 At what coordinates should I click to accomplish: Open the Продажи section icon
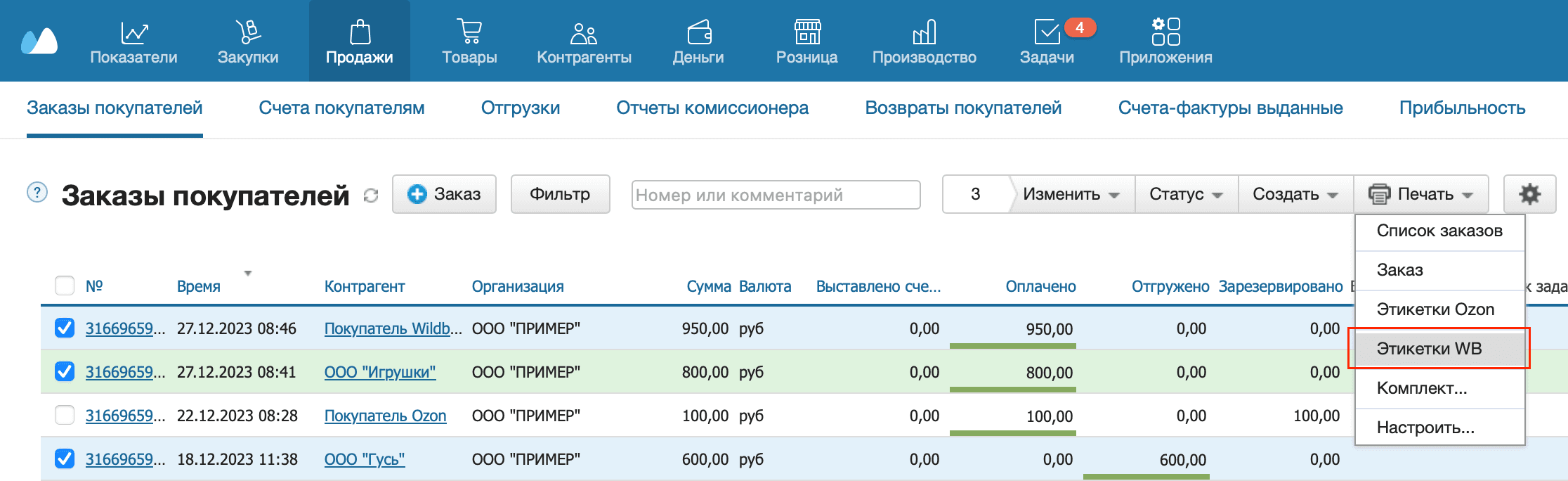[360, 32]
